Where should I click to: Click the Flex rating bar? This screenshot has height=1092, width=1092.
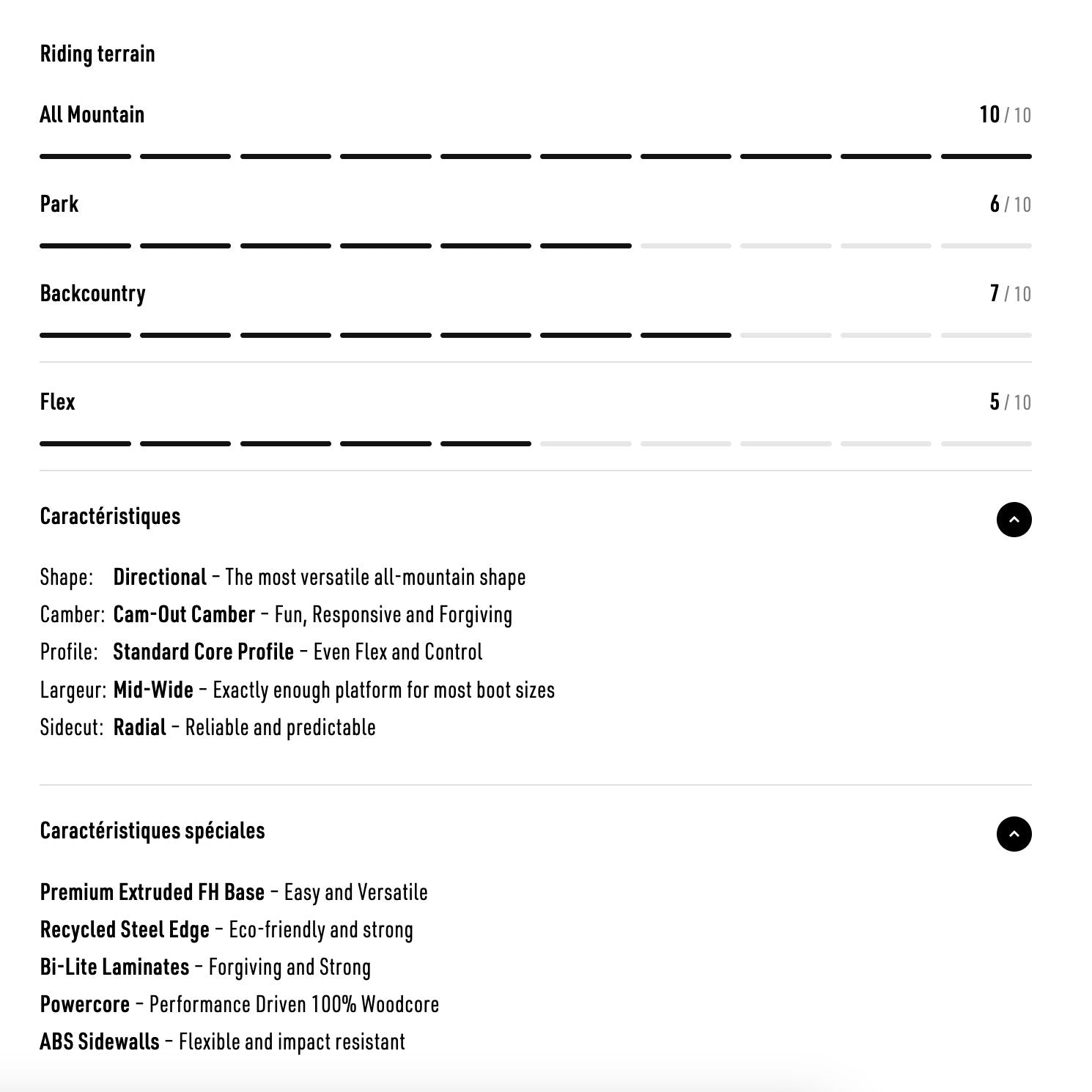(535, 444)
